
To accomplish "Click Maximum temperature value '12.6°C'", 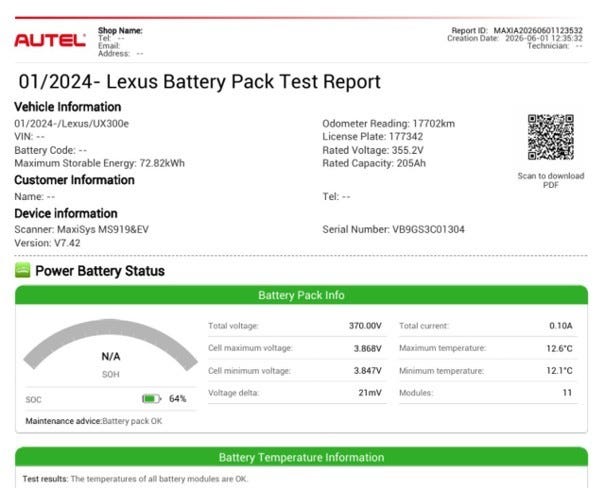I will pyautogui.click(x=559, y=348).
